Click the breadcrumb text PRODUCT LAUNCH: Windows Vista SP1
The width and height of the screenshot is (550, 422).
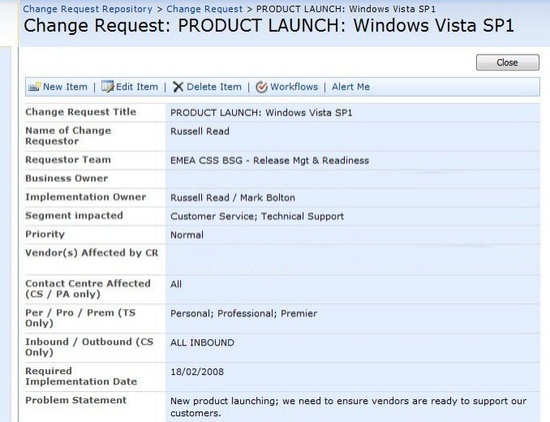[x=346, y=9]
